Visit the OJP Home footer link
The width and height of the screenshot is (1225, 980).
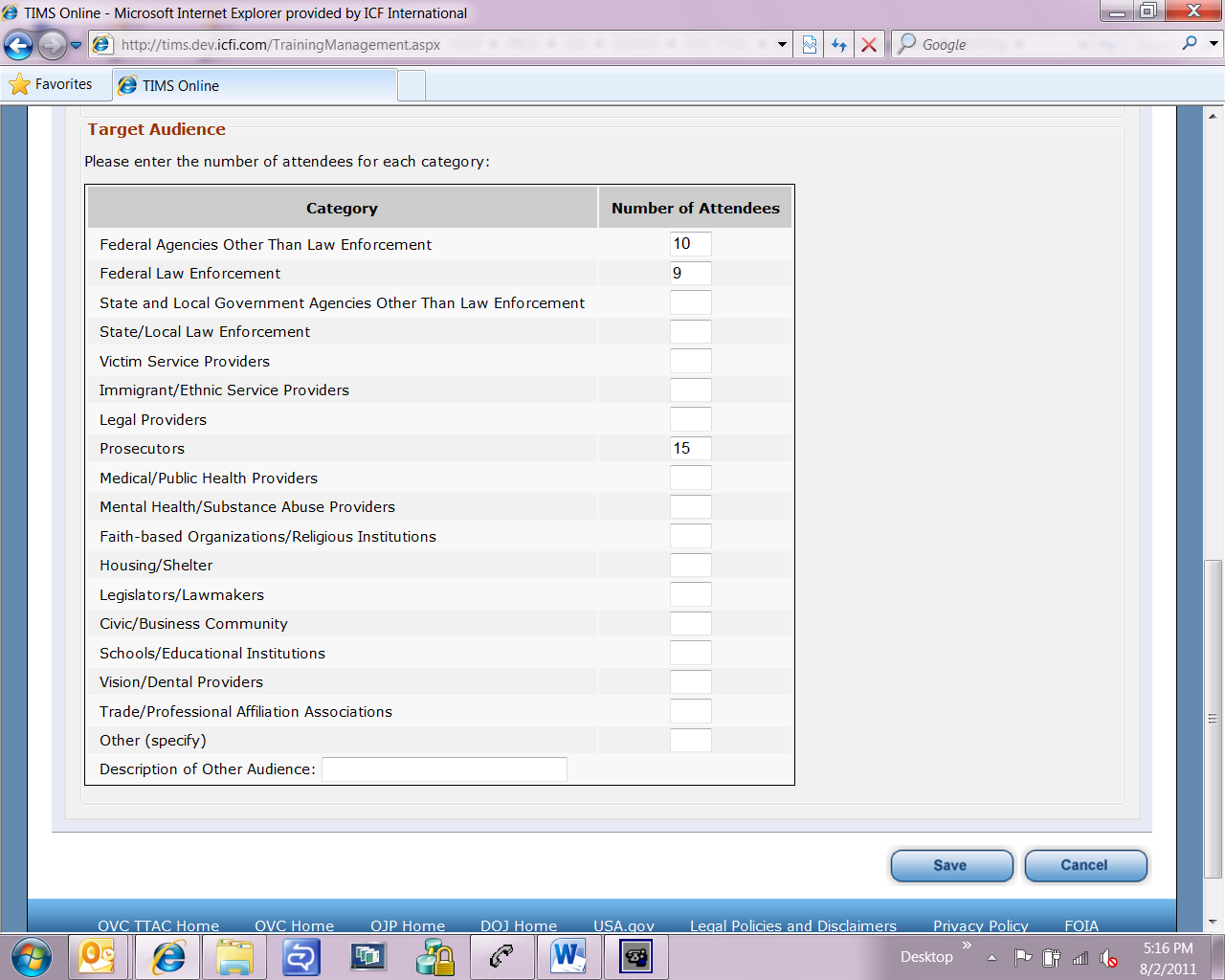pyautogui.click(x=408, y=925)
